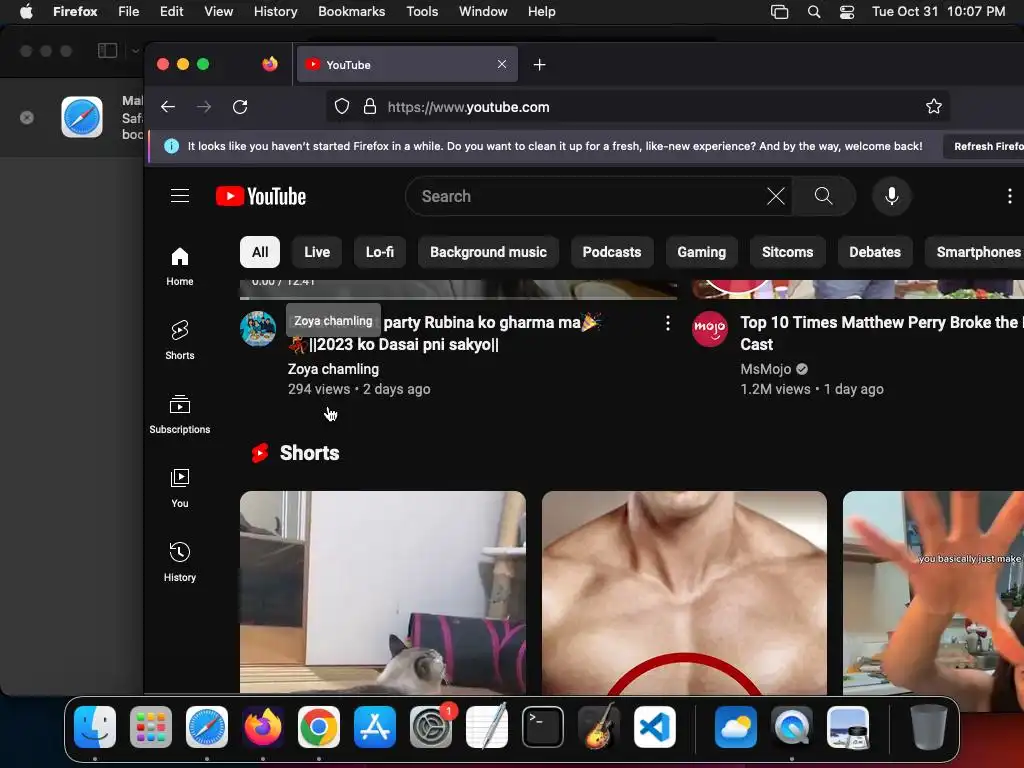Click the Firefox address bar URL

pyautogui.click(x=468, y=107)
